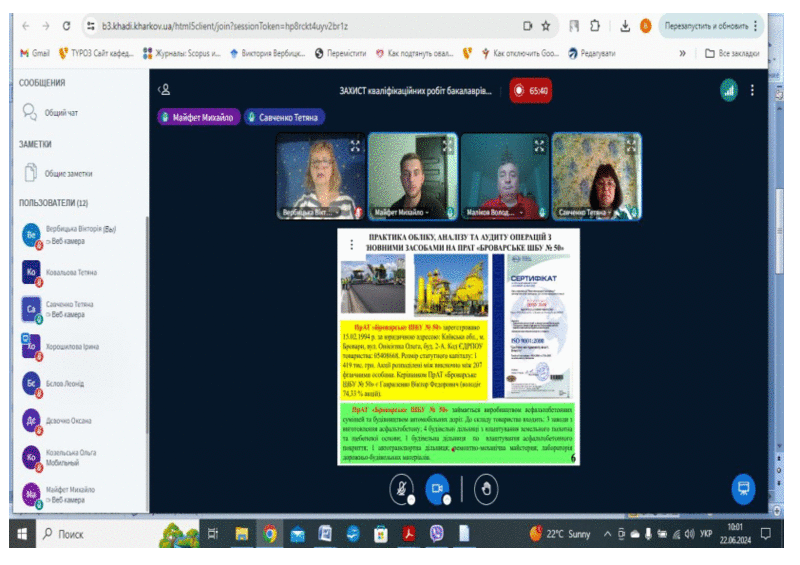This screenshot has height=565, width=800.
Task: Open dropdown on Майфет Михайло webcam label
Action: (x=402, y=212)
